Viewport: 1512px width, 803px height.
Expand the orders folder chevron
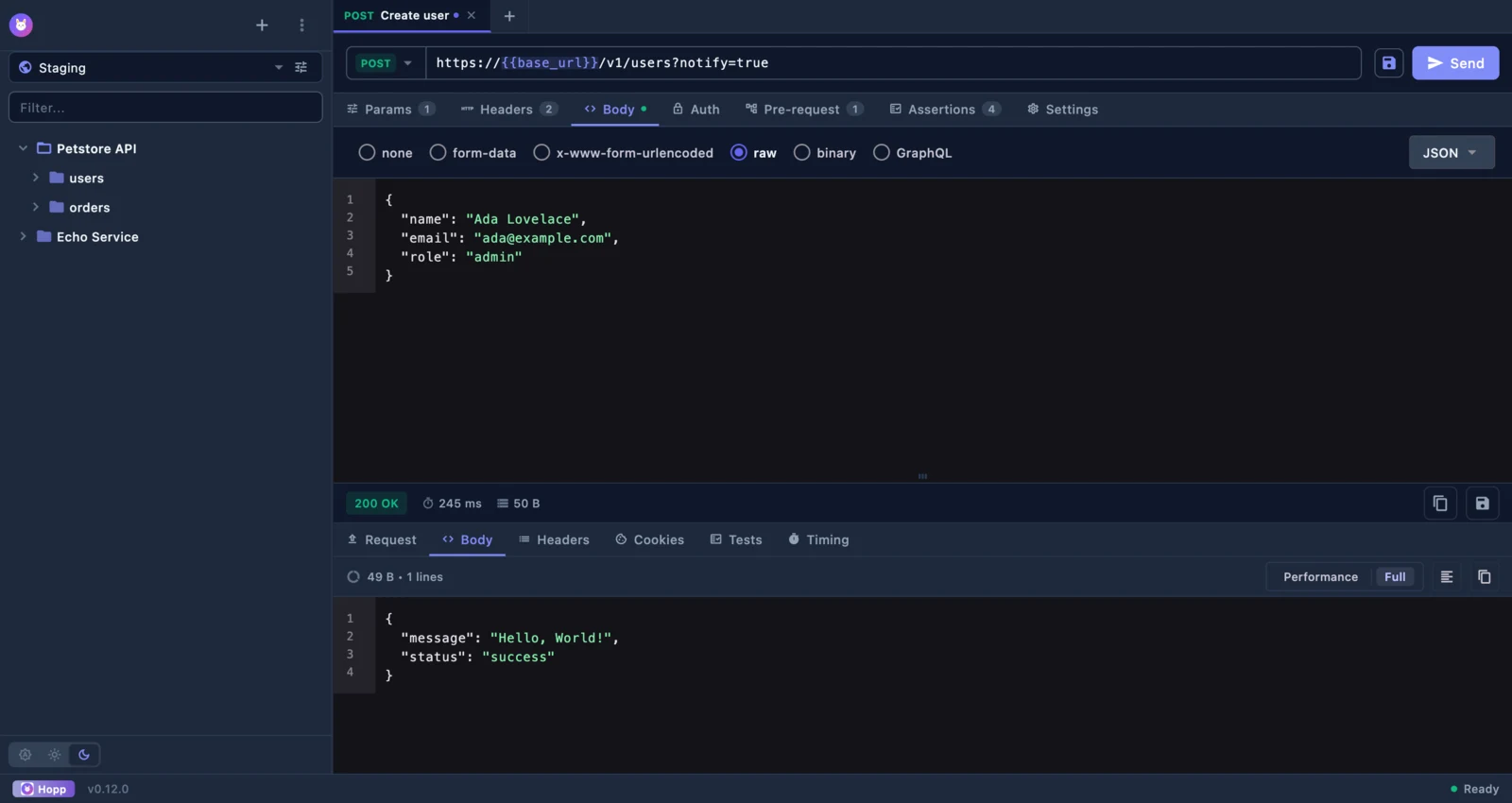tap(36, 207)
